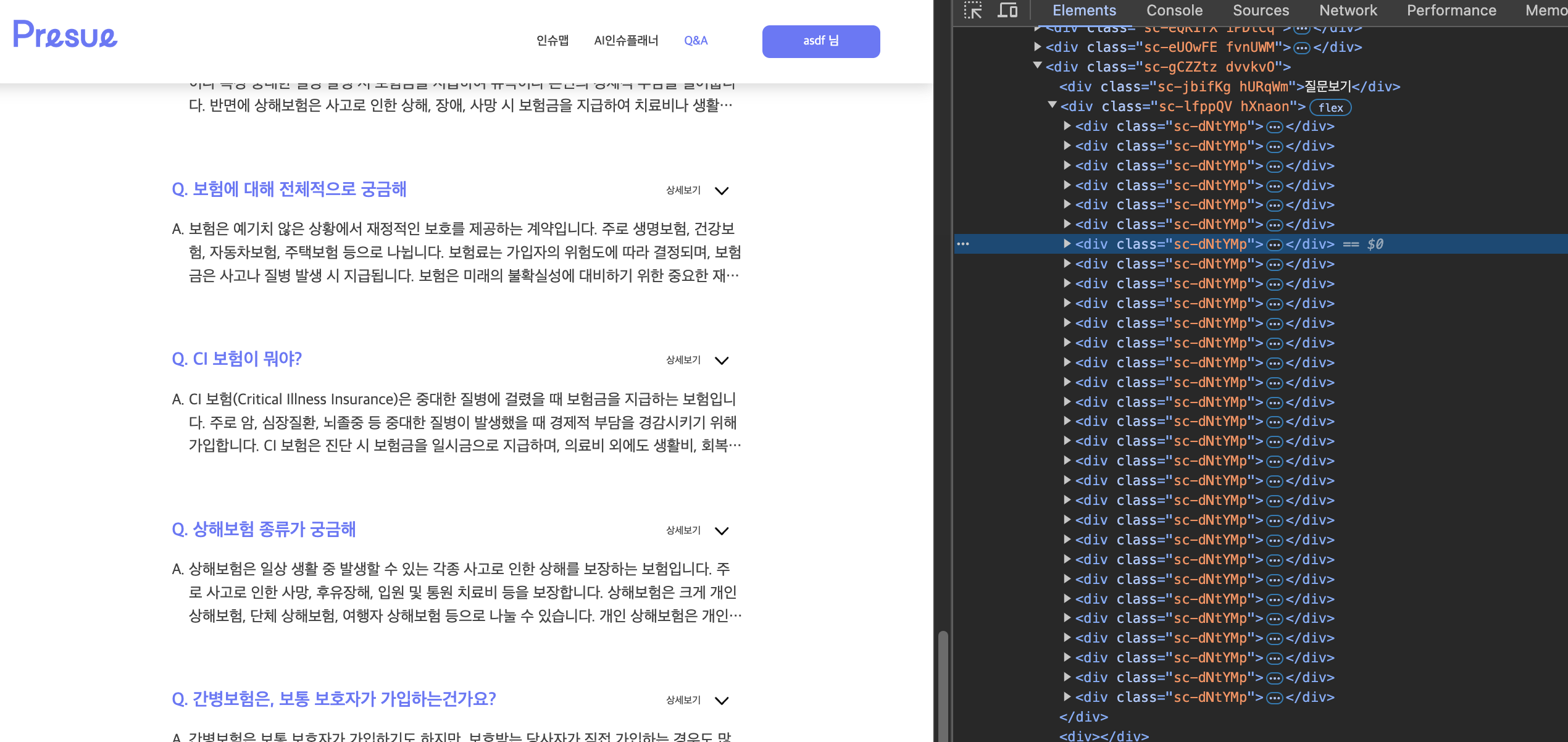The height and width of the screenshot is (742, 1568).
Task: Click the inspect element picker icon
Action: tap(973, 10)
